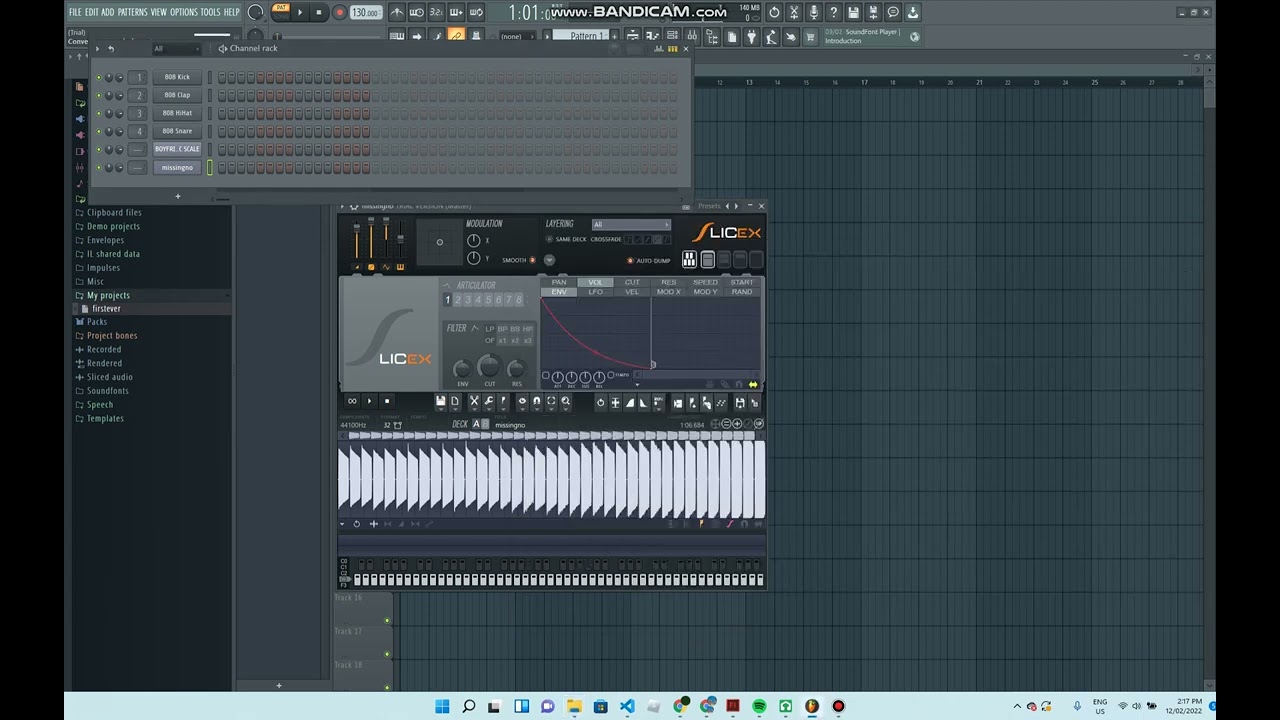Expand the Clipboard files folder

point(114,212)
